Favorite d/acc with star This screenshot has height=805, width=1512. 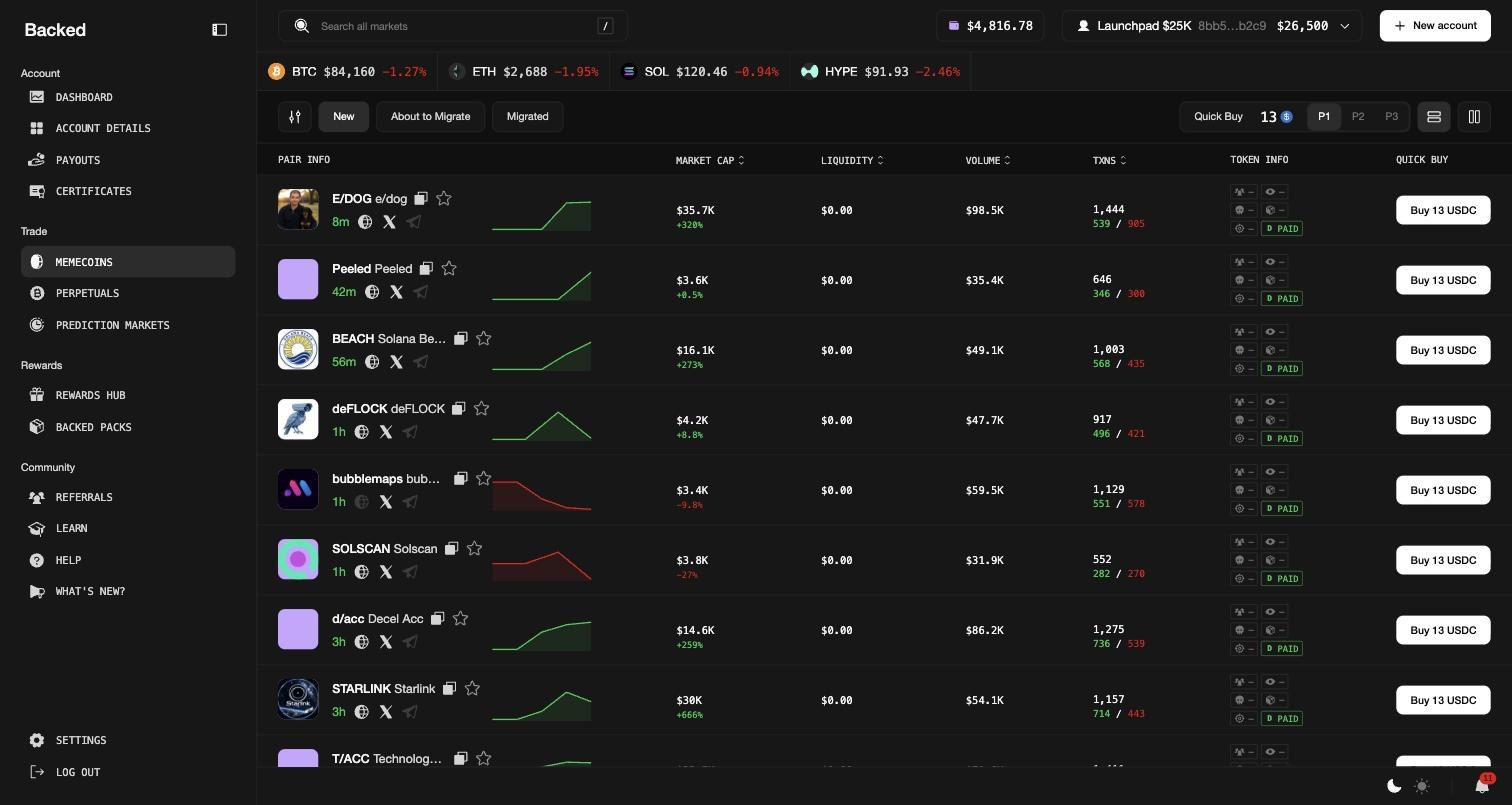click(460, 619)
